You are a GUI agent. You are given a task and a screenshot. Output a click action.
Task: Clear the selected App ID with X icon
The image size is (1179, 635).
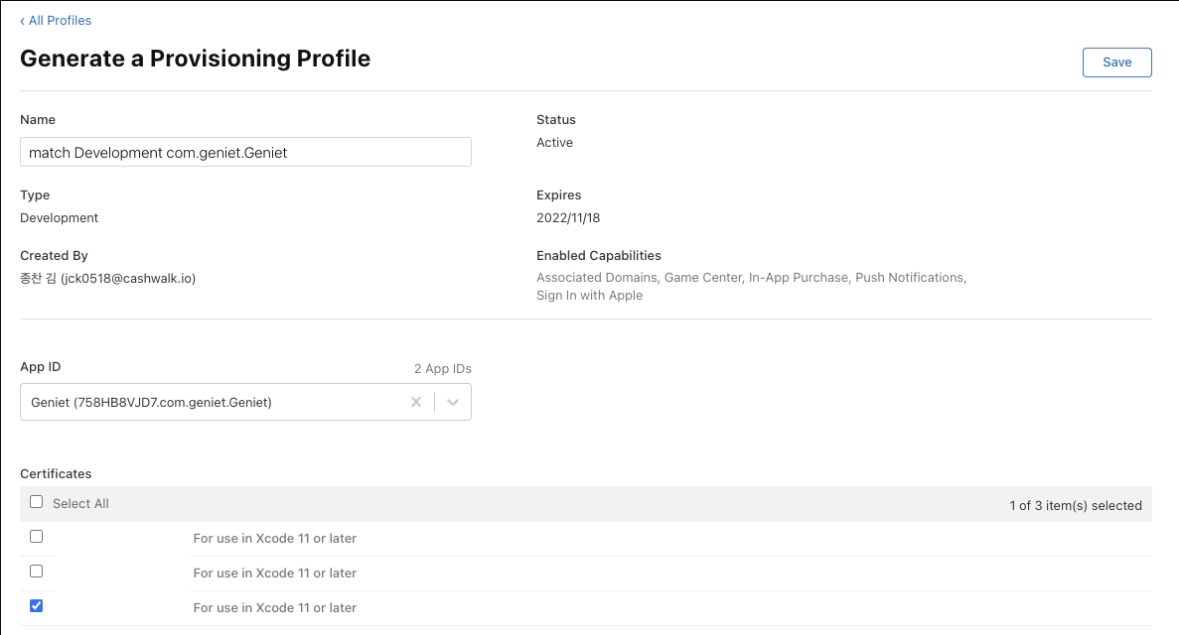[416, 403]
